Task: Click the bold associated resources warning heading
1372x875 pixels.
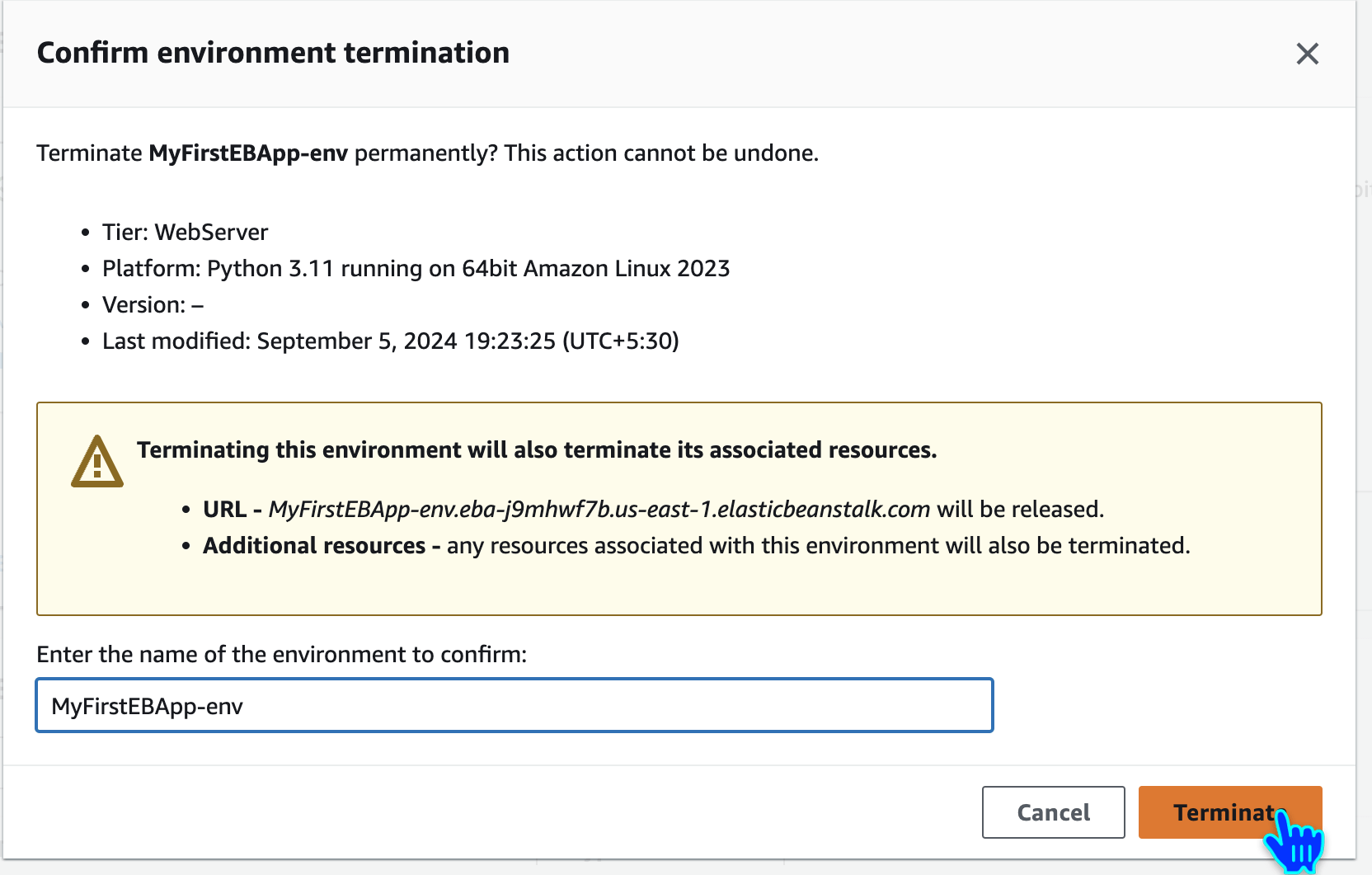Action: tap(537, 450)
